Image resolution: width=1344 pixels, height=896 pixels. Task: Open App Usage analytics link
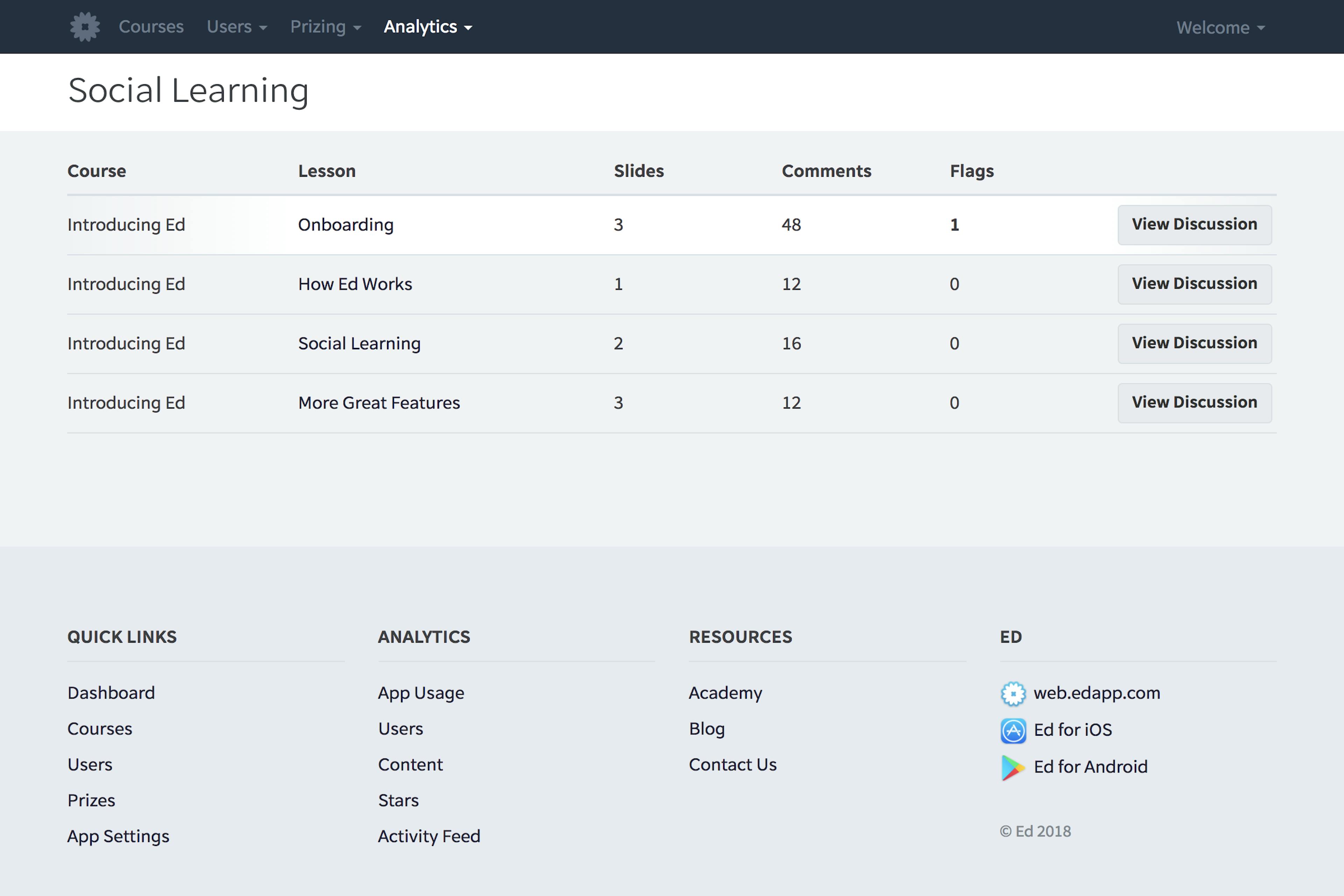421,693
